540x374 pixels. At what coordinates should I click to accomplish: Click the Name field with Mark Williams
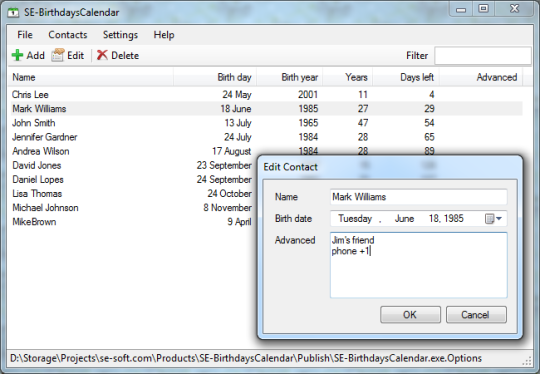point(418,197)
